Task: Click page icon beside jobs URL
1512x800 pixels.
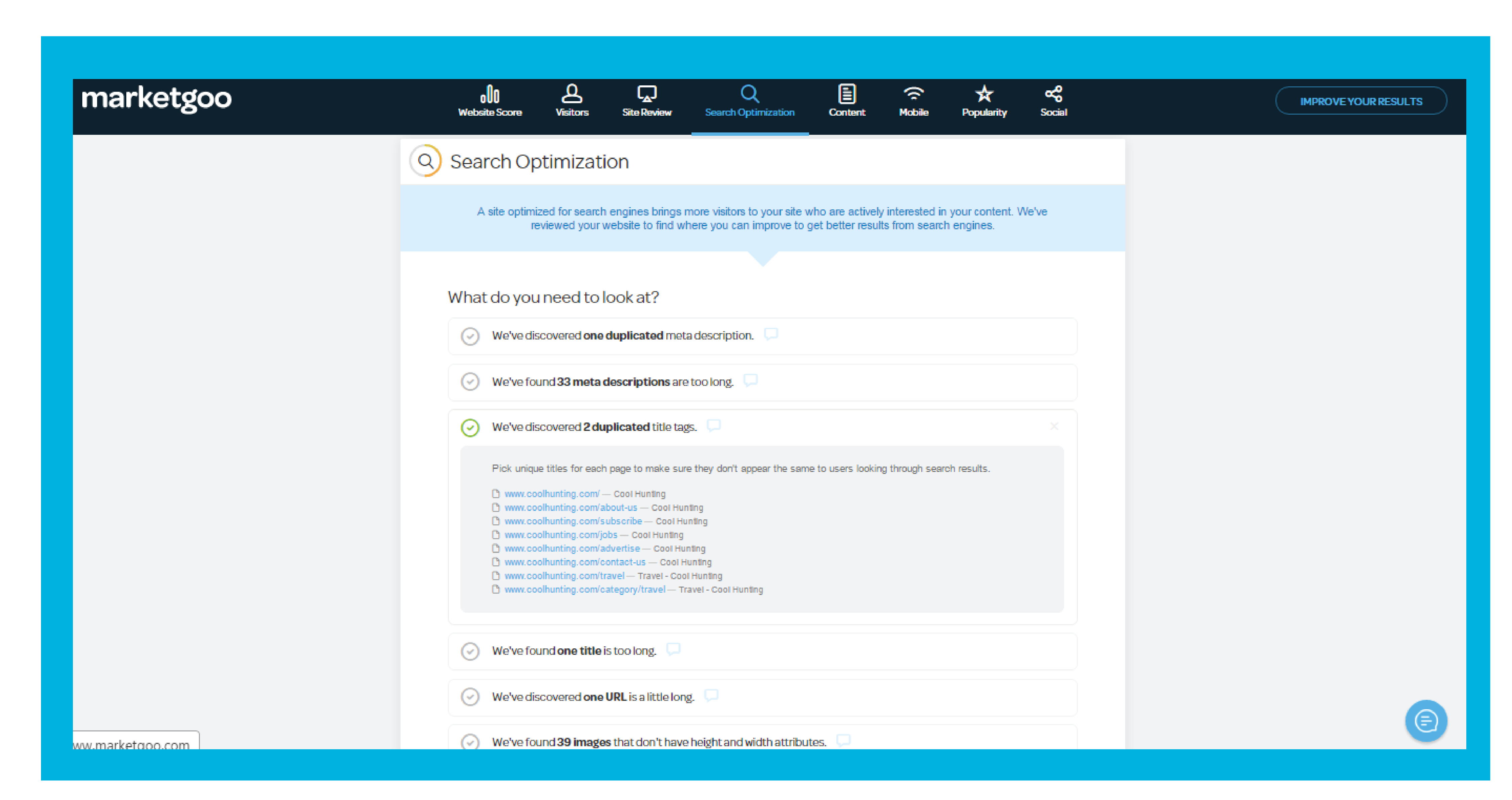Action: point(495,534)
